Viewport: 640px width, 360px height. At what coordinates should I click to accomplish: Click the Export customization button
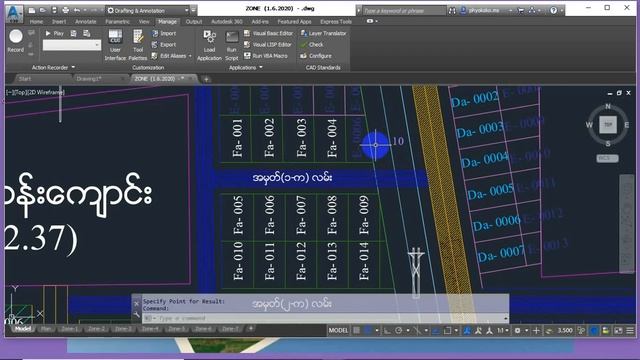[164, 44]
